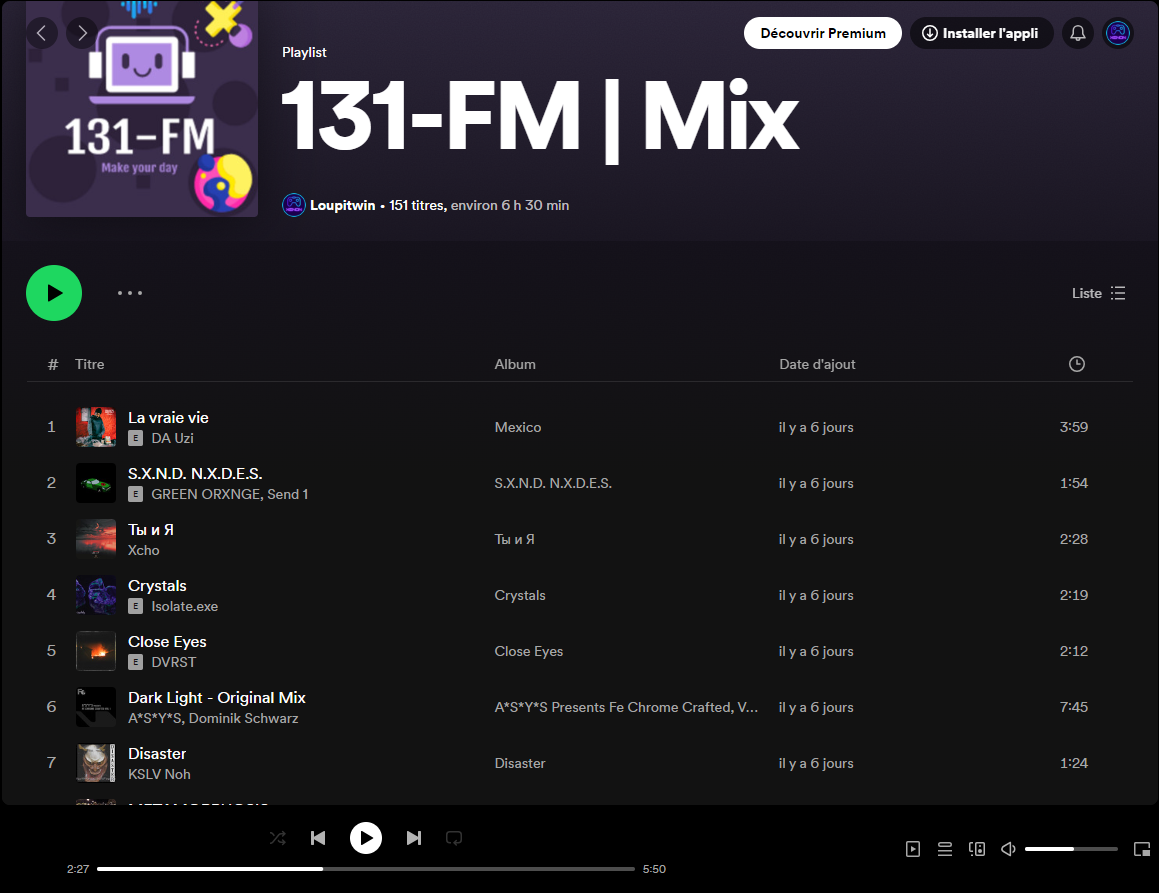Go forward with the right arrow button

point(82,33)
